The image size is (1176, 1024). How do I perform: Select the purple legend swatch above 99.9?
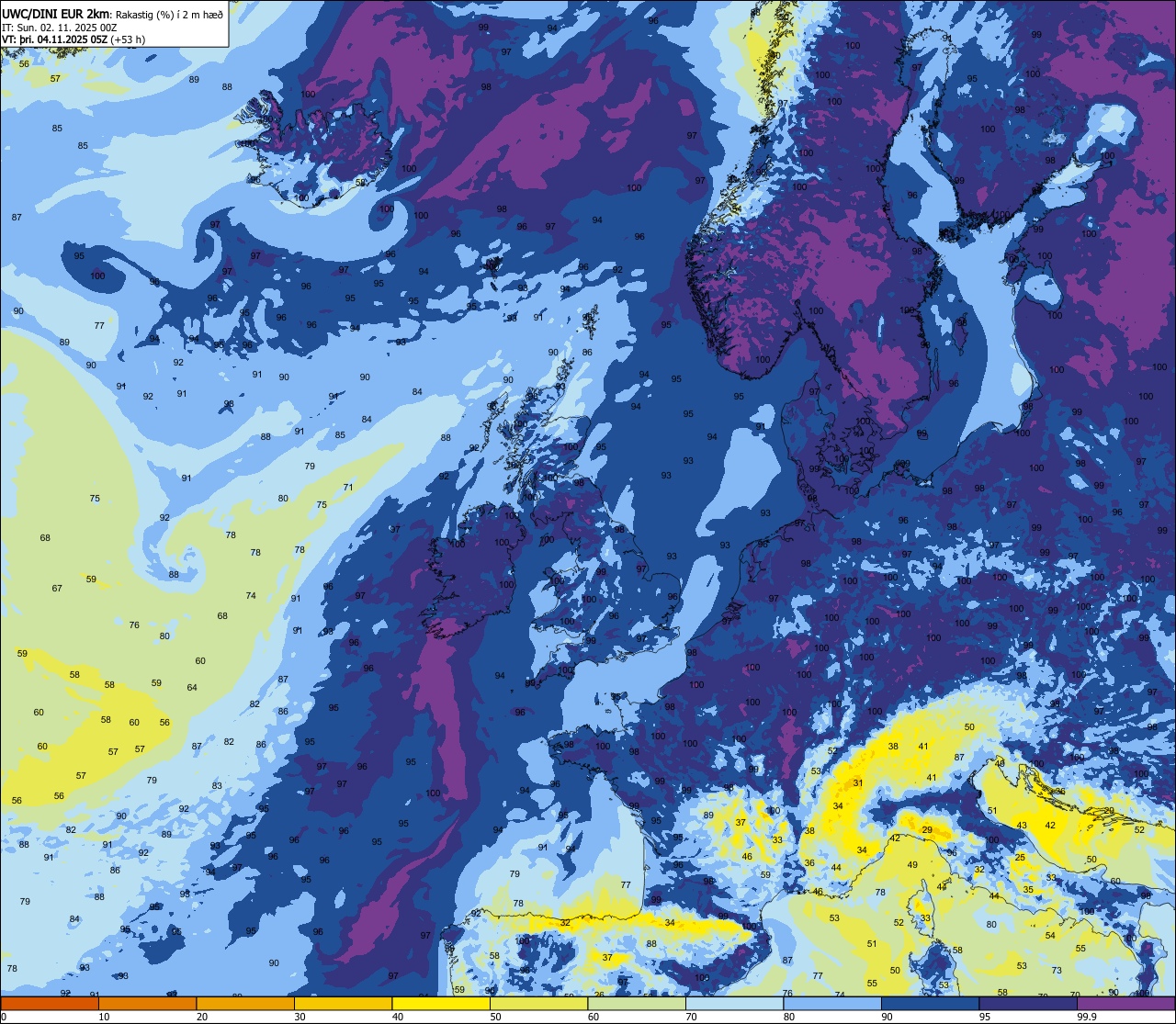[x=1125, y=1004]
